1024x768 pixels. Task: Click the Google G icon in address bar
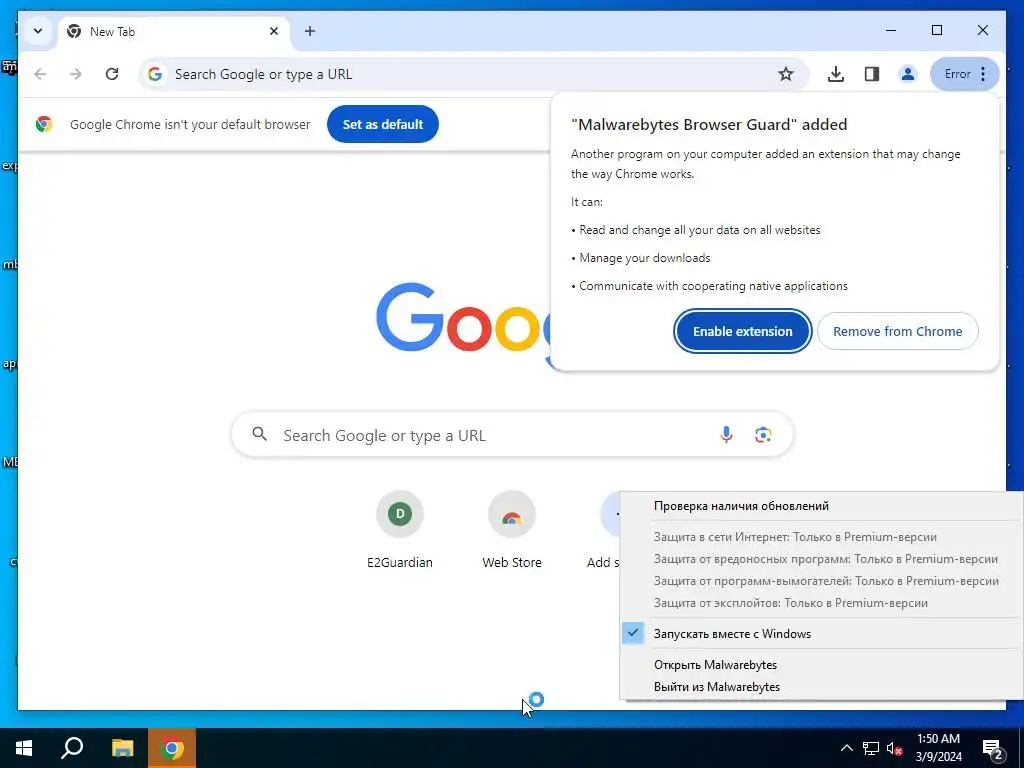(155, 74)
